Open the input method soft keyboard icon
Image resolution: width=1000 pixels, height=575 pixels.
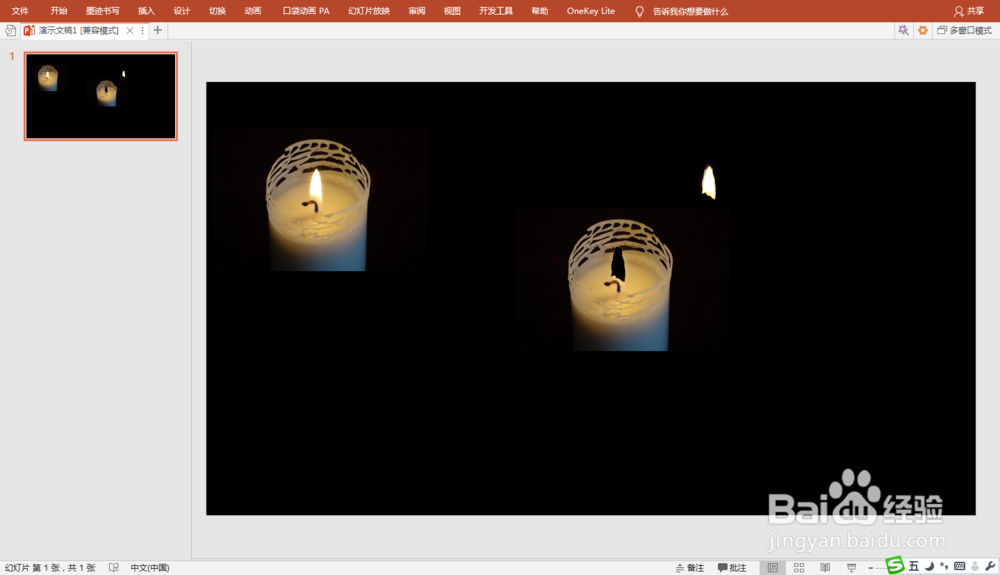click(959, 566)
